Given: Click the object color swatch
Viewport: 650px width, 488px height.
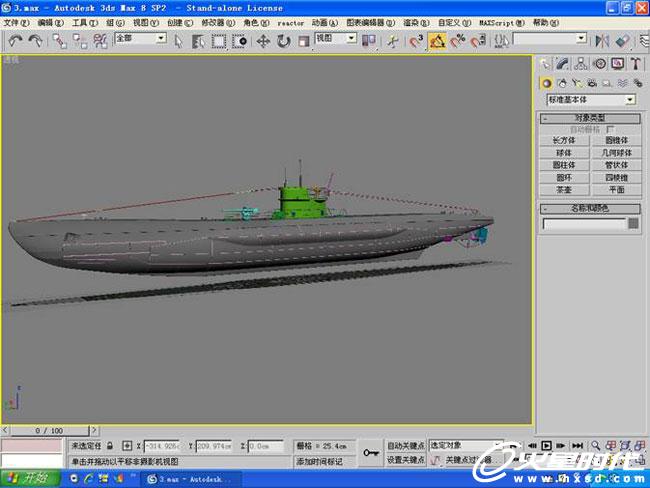Looking at the screenshot, I should 633,223.
